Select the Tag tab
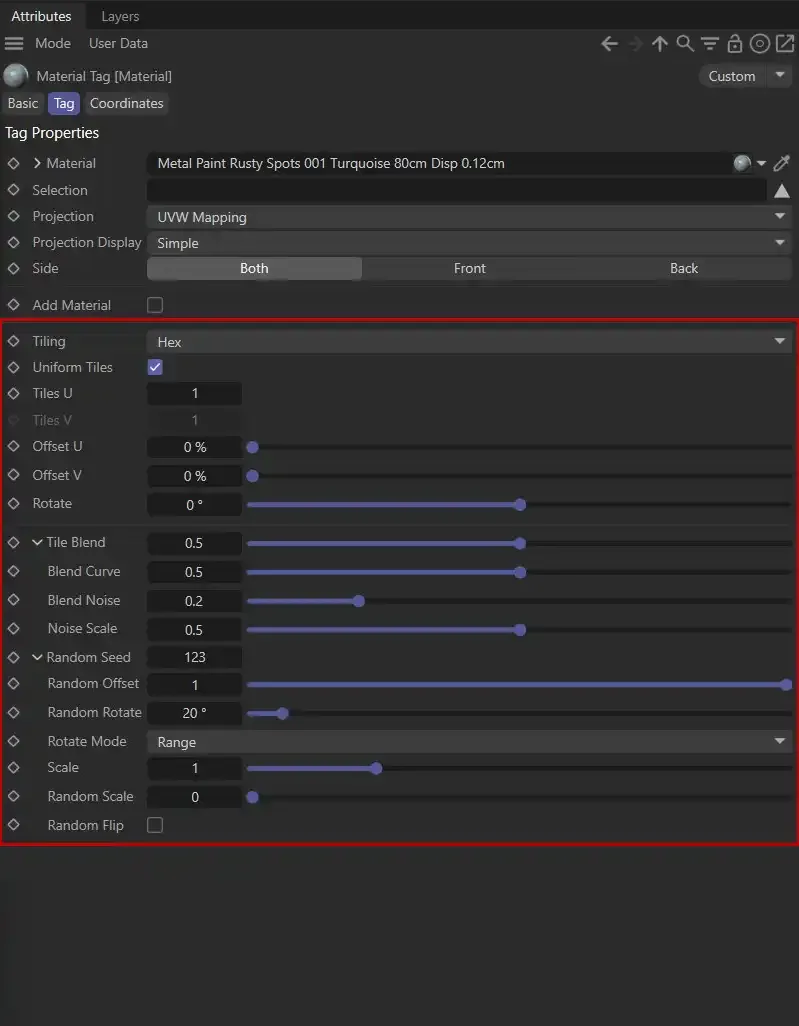 click(64, 103)
